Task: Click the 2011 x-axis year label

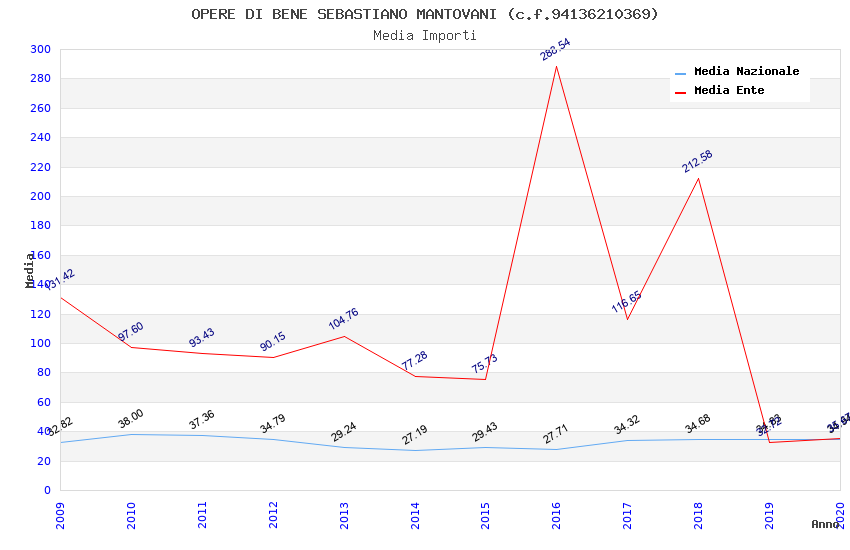Action: point(202,515)
